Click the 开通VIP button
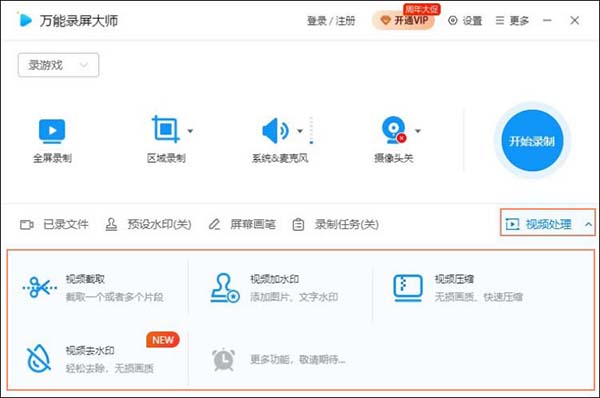Screen dimensions: 600x398 [404, 20]
